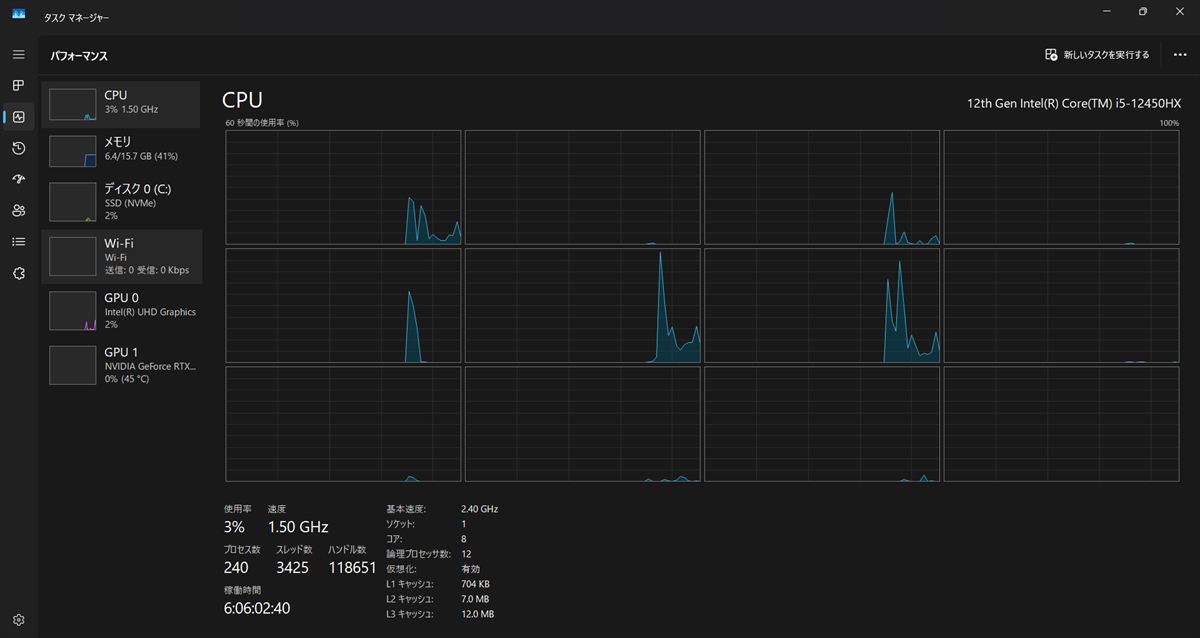Open the Startup apps page icon
Viewport: 1200px width, 638px height.
pos(18,179)
